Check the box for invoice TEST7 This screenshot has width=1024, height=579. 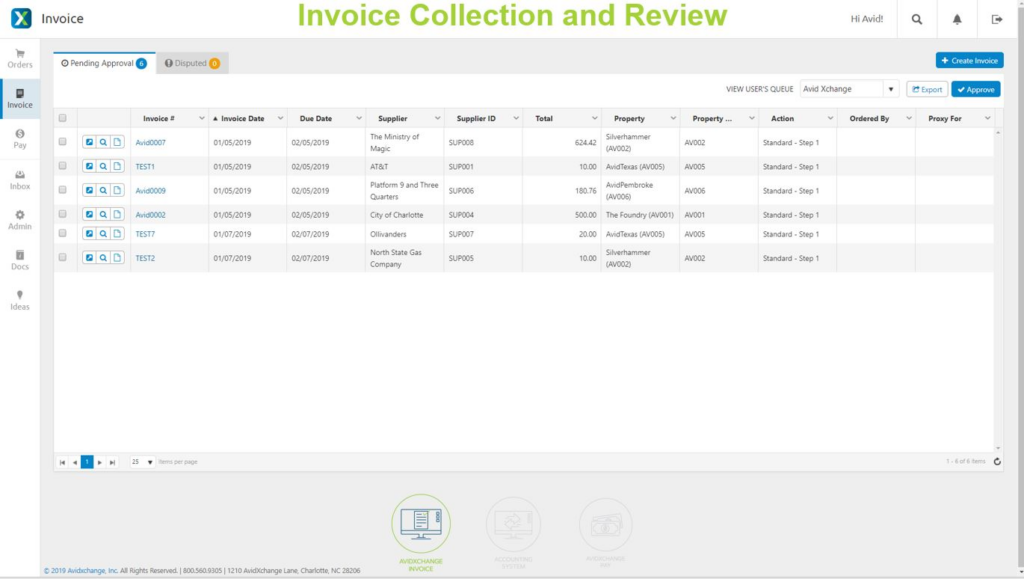point(63,233)
